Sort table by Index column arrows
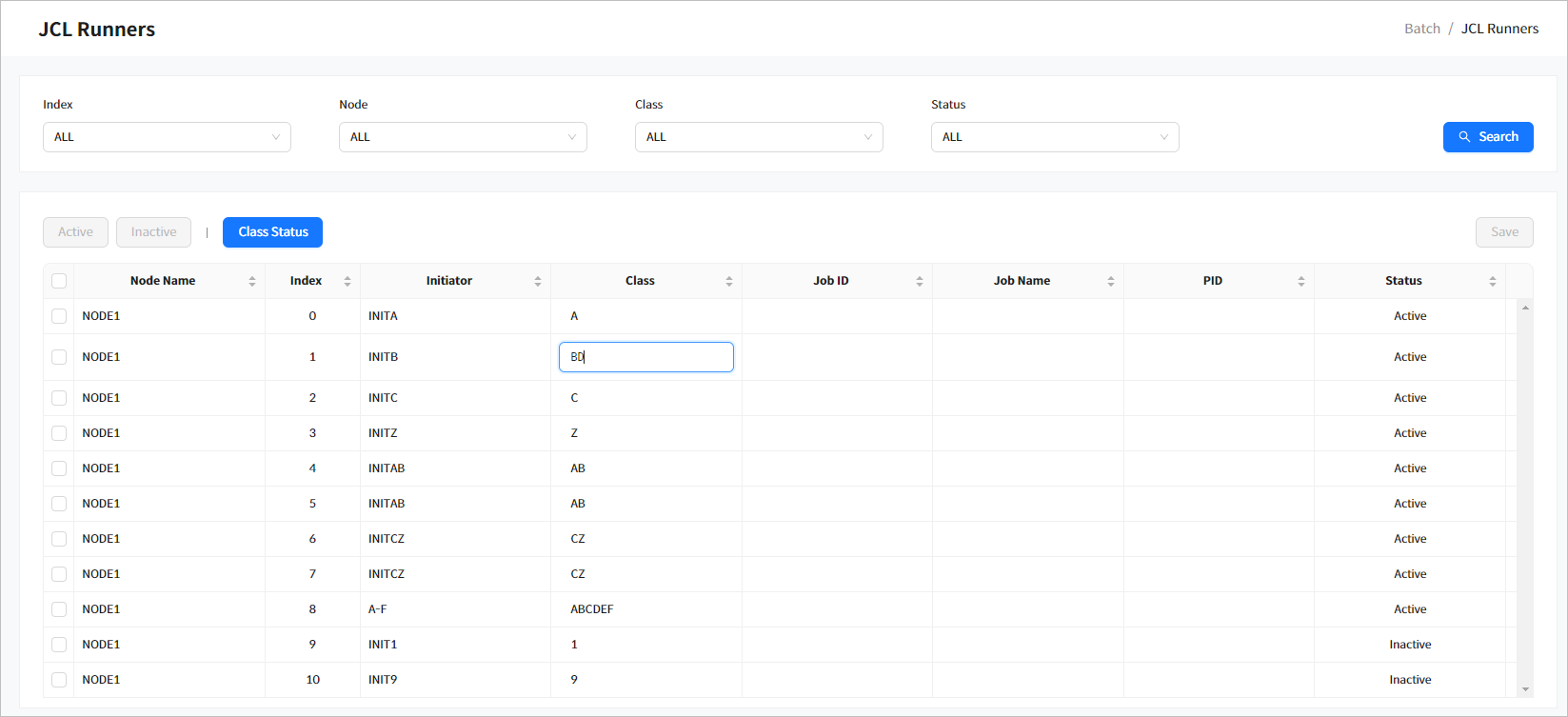The image size is (1568, 717). click(x=347, y=282)
